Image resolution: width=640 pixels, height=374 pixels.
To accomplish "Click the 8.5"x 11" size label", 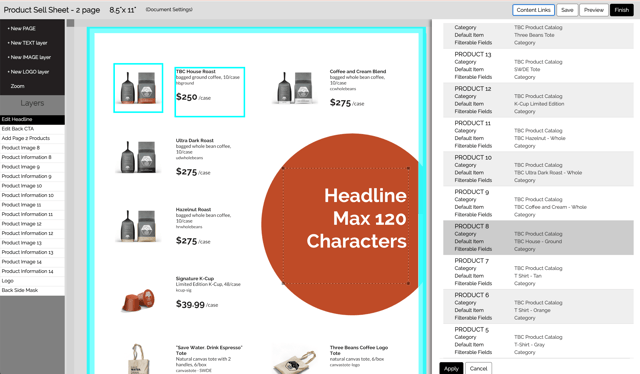I will 122,10.
